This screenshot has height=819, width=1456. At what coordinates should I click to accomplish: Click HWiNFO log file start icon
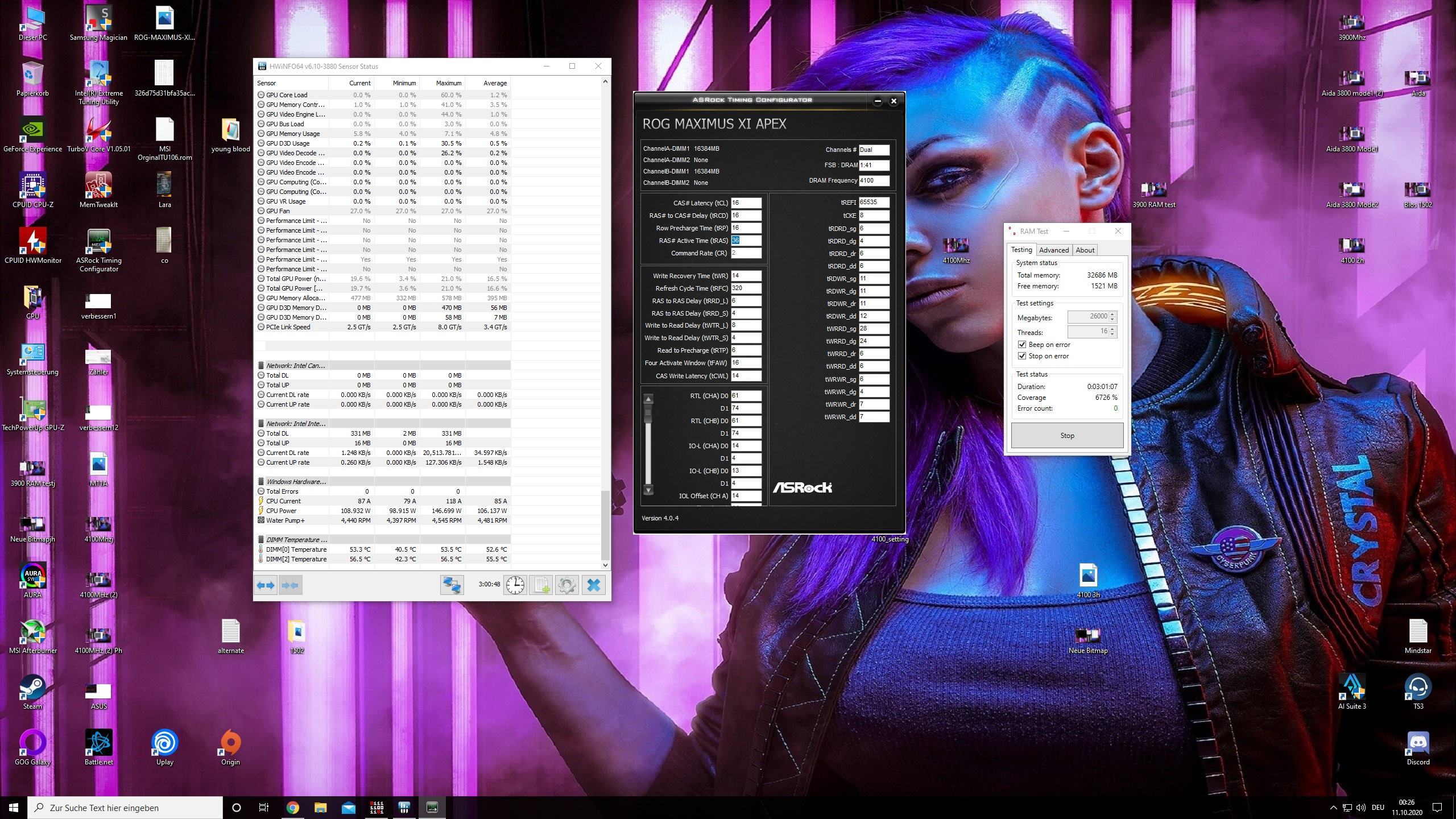tap(541, 585)
